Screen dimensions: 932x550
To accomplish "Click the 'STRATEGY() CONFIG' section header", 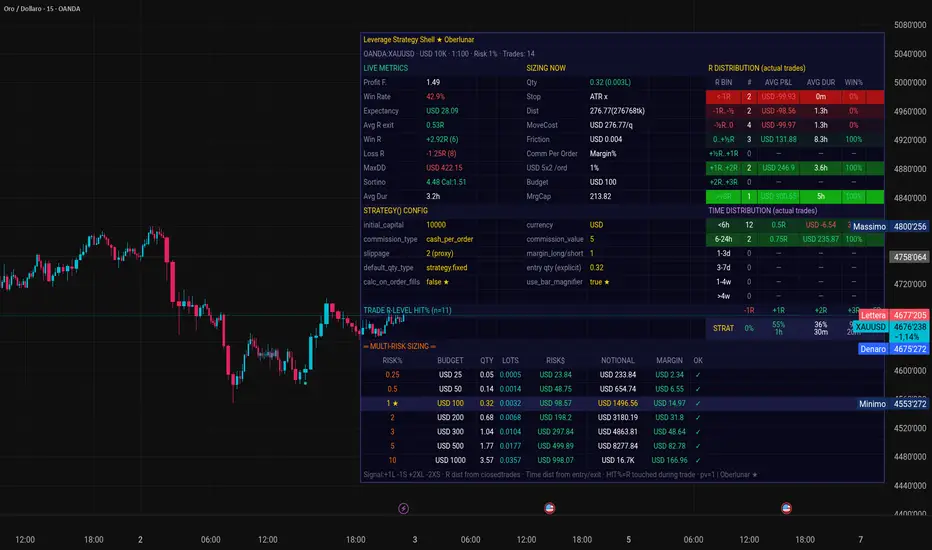I will coord(395,210).
